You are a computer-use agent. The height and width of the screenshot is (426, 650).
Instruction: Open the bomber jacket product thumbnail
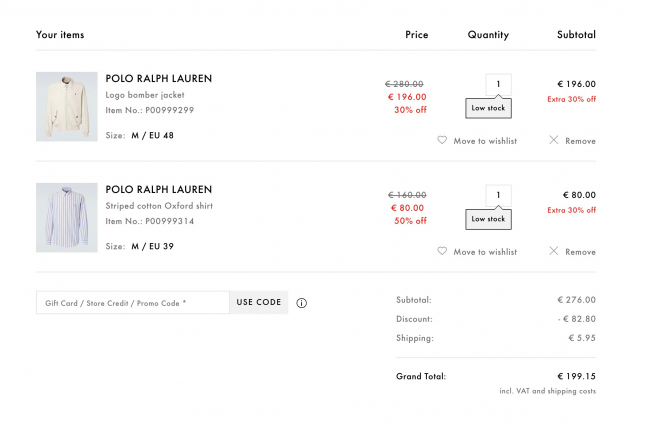[67, 106]
